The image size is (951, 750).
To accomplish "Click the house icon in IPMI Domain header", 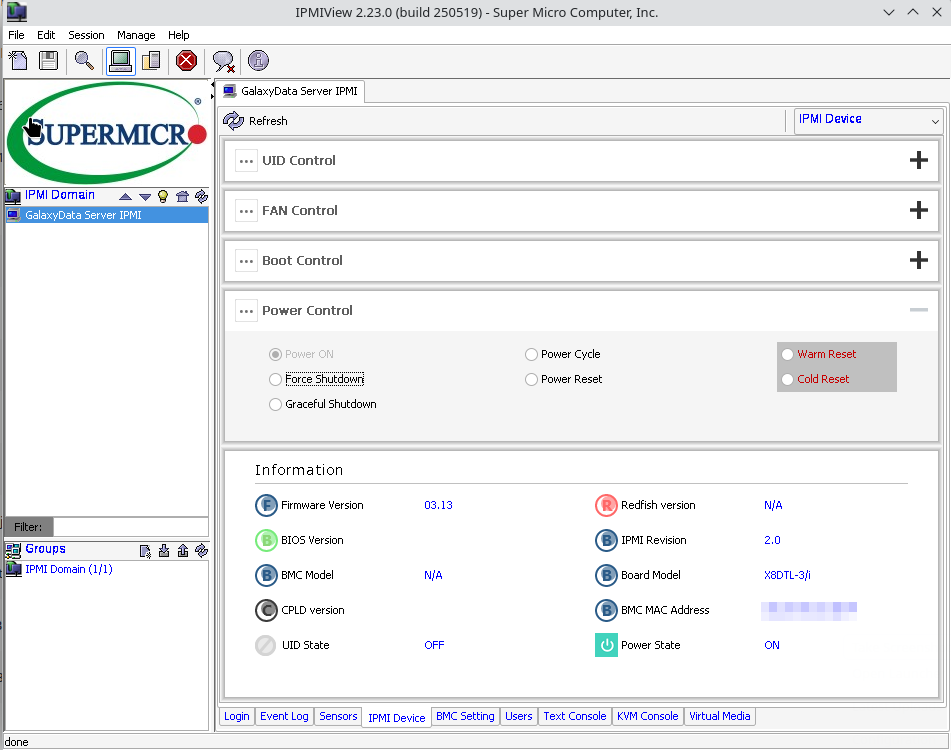I will point(182,196).
